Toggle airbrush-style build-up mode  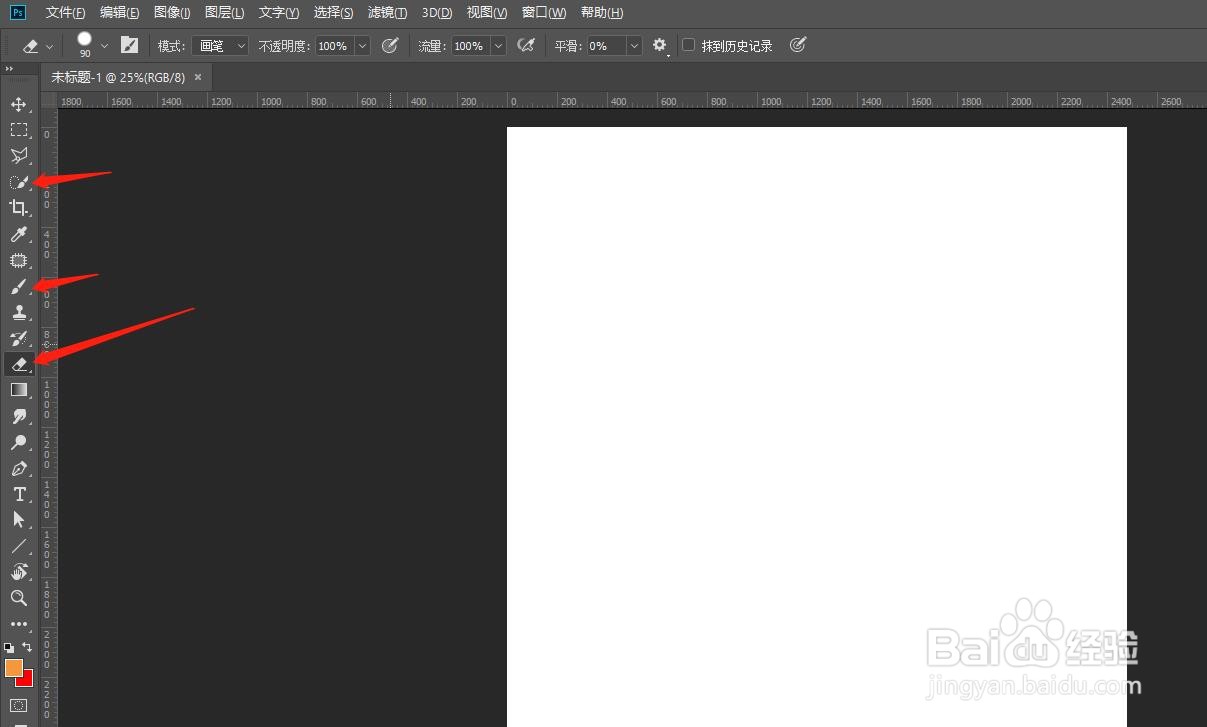point(526,45)
